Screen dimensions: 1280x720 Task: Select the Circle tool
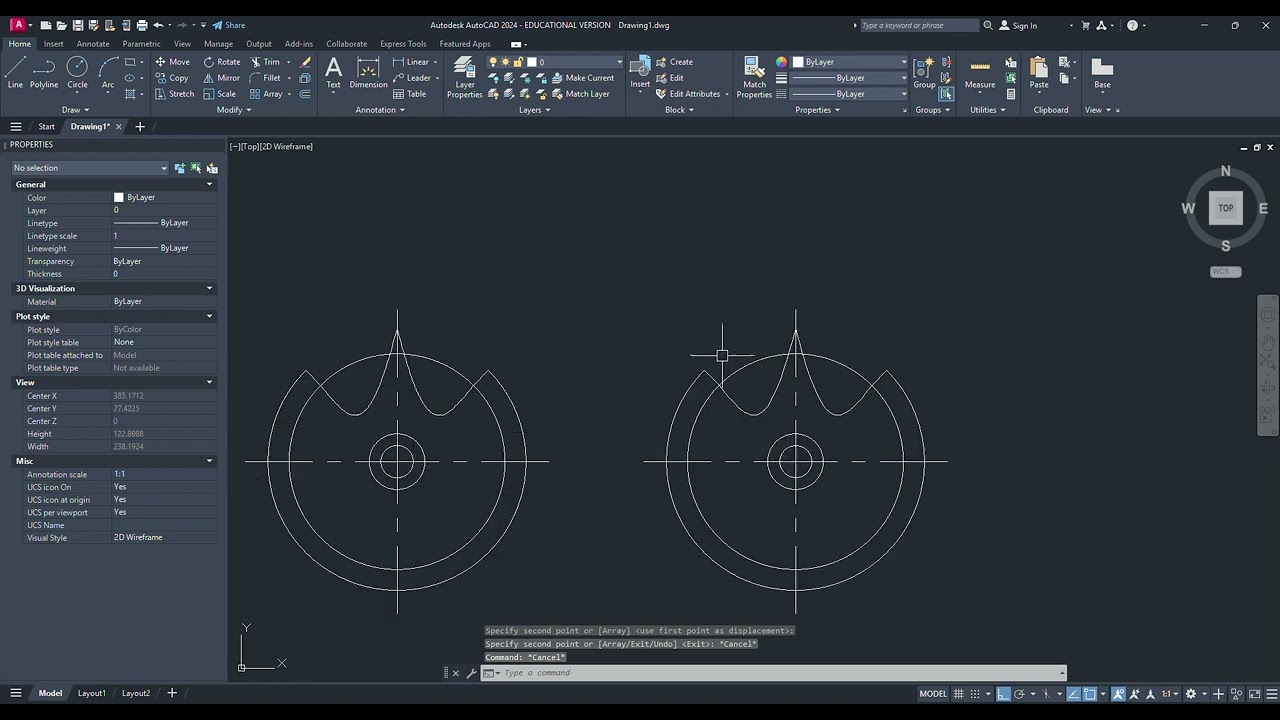point(77,73)
